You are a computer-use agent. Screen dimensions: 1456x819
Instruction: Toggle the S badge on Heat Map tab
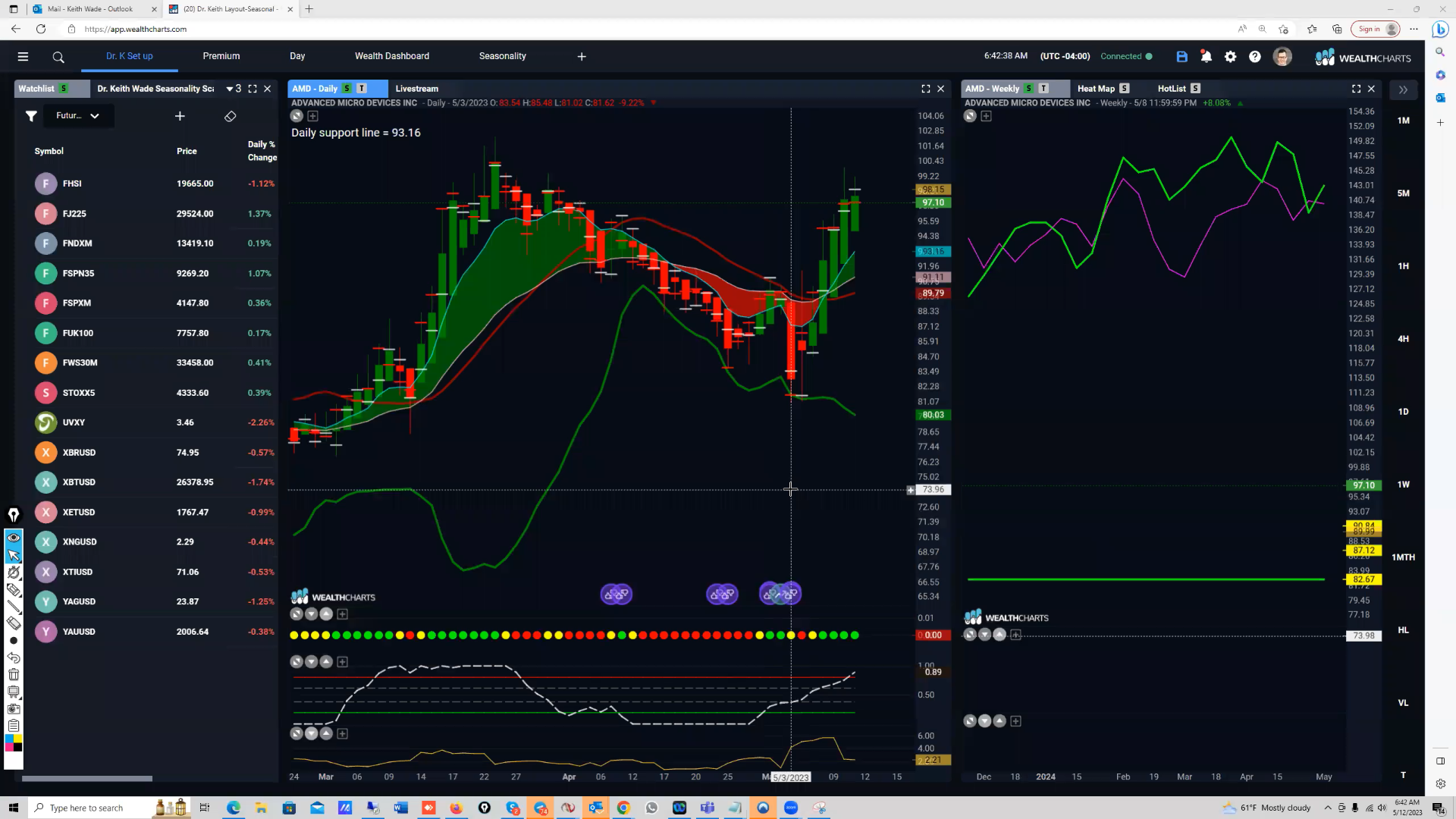(x=1125, y=89)
